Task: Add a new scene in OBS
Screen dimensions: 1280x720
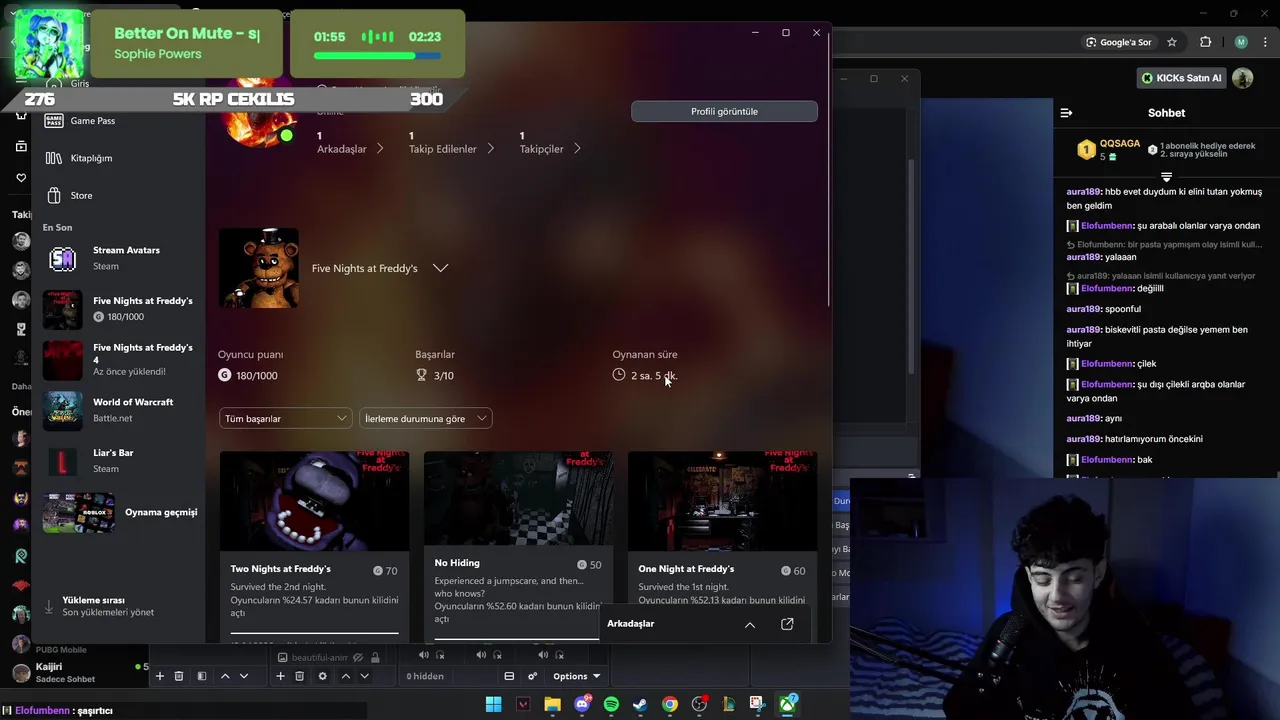Action: point(159,676)
